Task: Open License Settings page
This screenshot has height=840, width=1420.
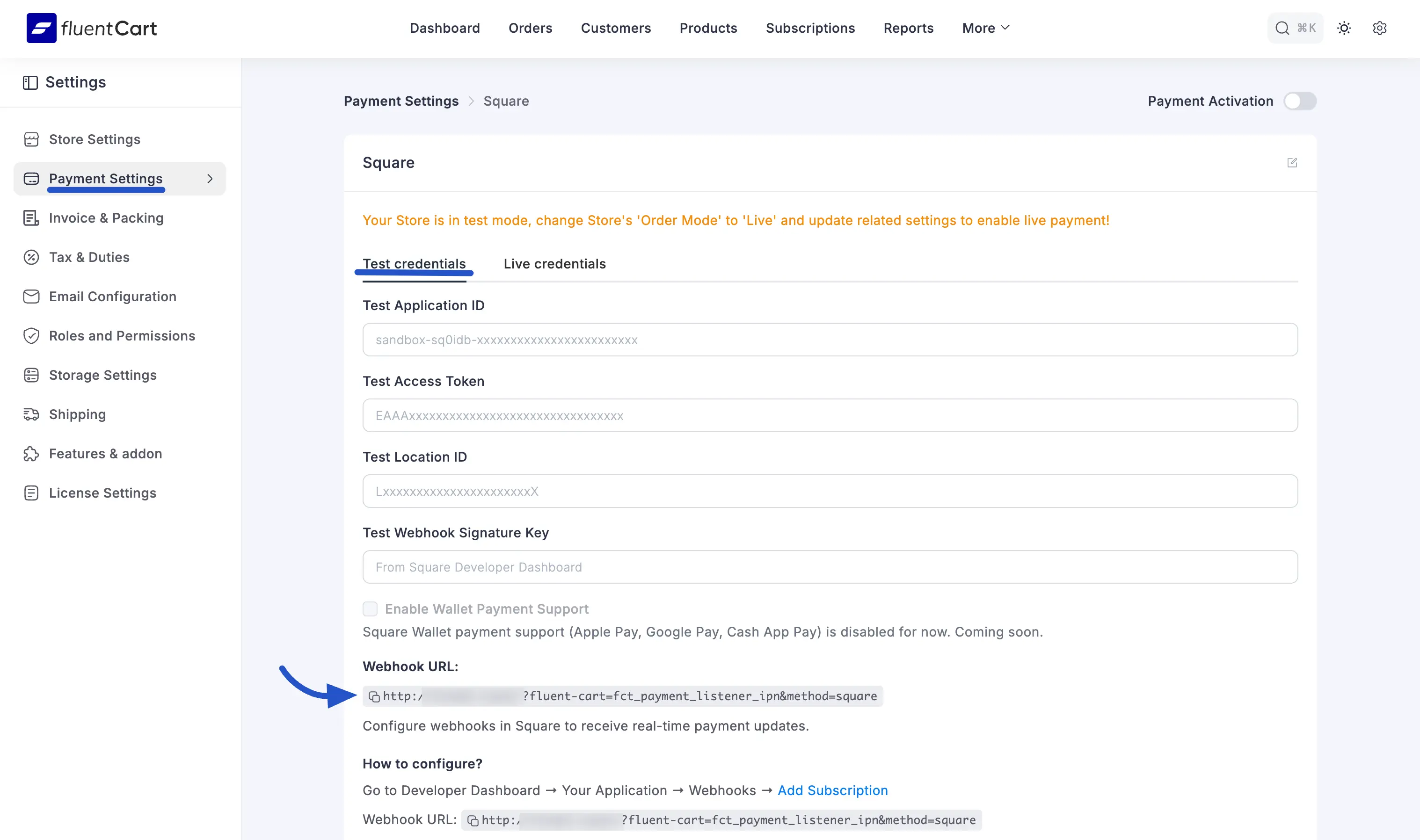Action: (102, 493)
